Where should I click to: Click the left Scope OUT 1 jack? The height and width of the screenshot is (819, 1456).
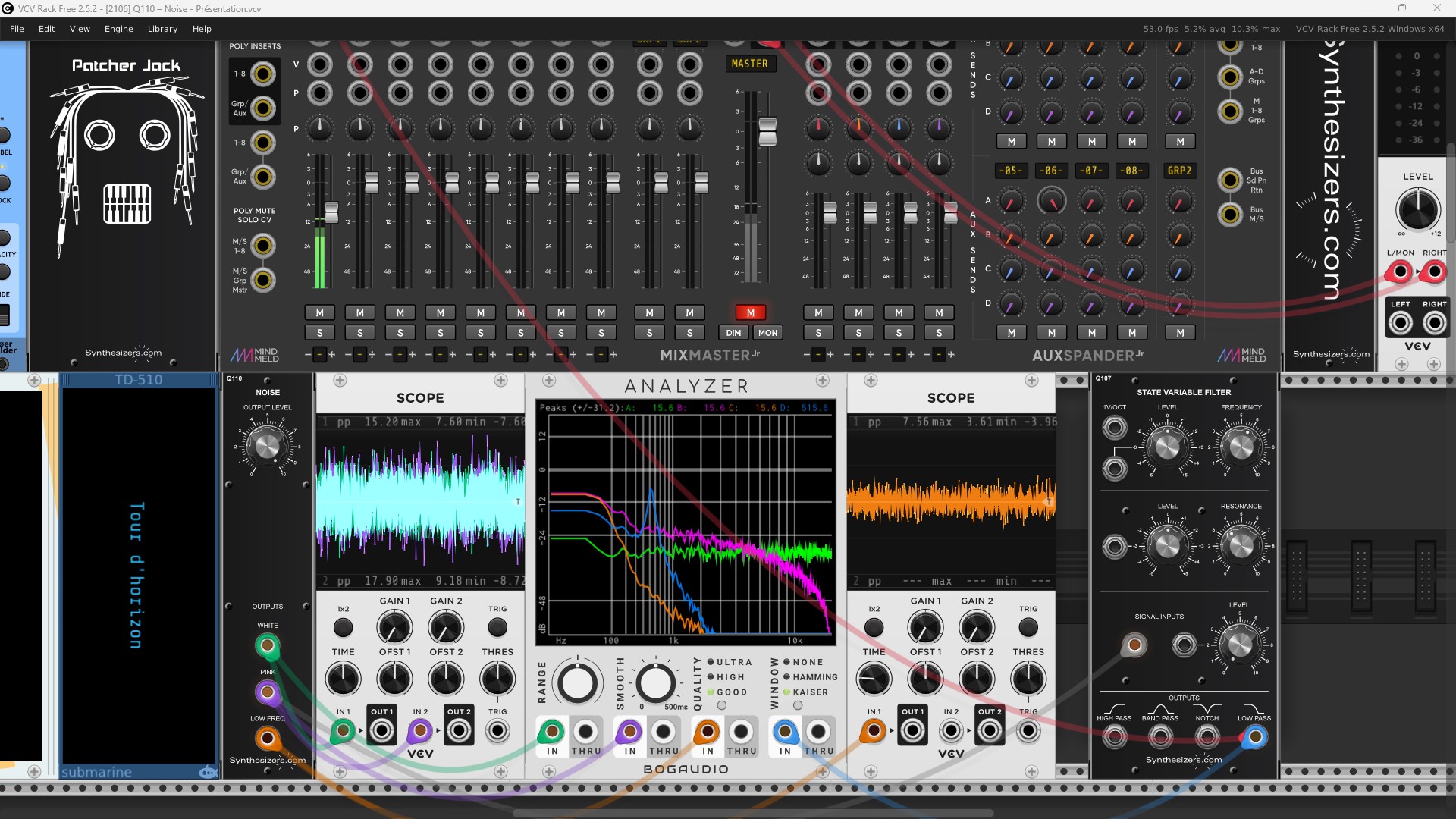[381, 731]
